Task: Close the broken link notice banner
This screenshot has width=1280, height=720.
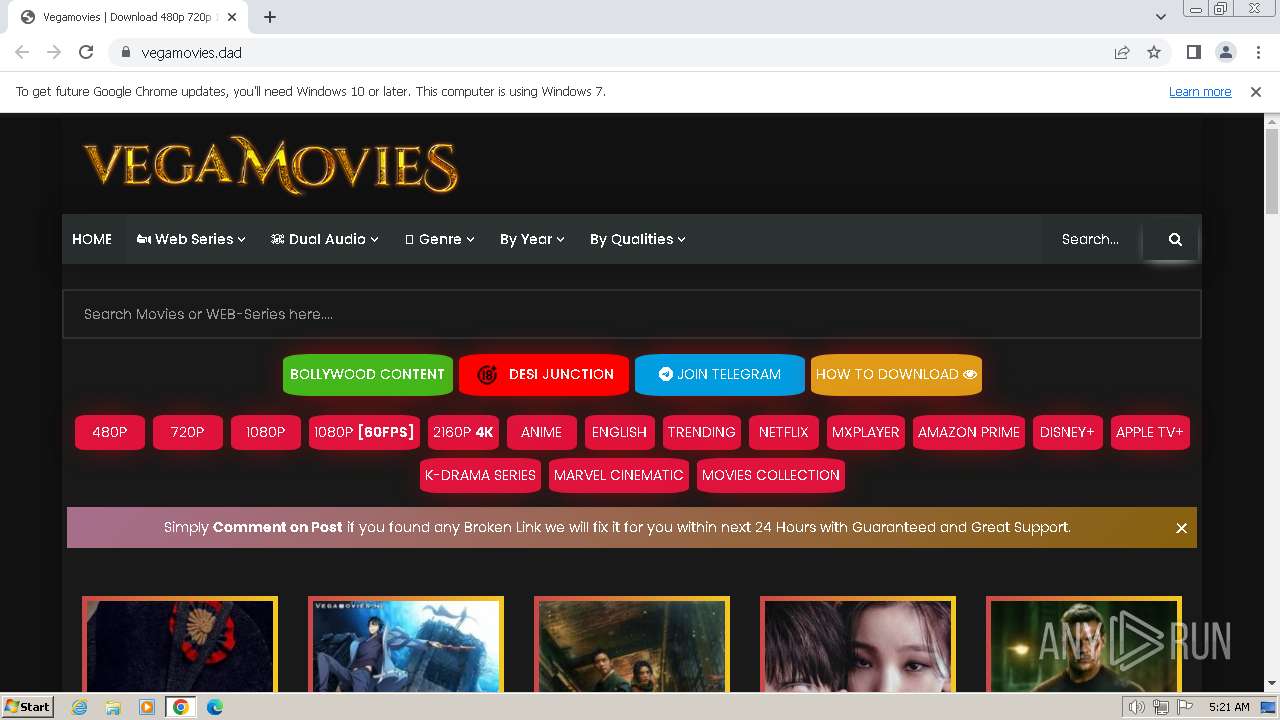Action: 1181,528
